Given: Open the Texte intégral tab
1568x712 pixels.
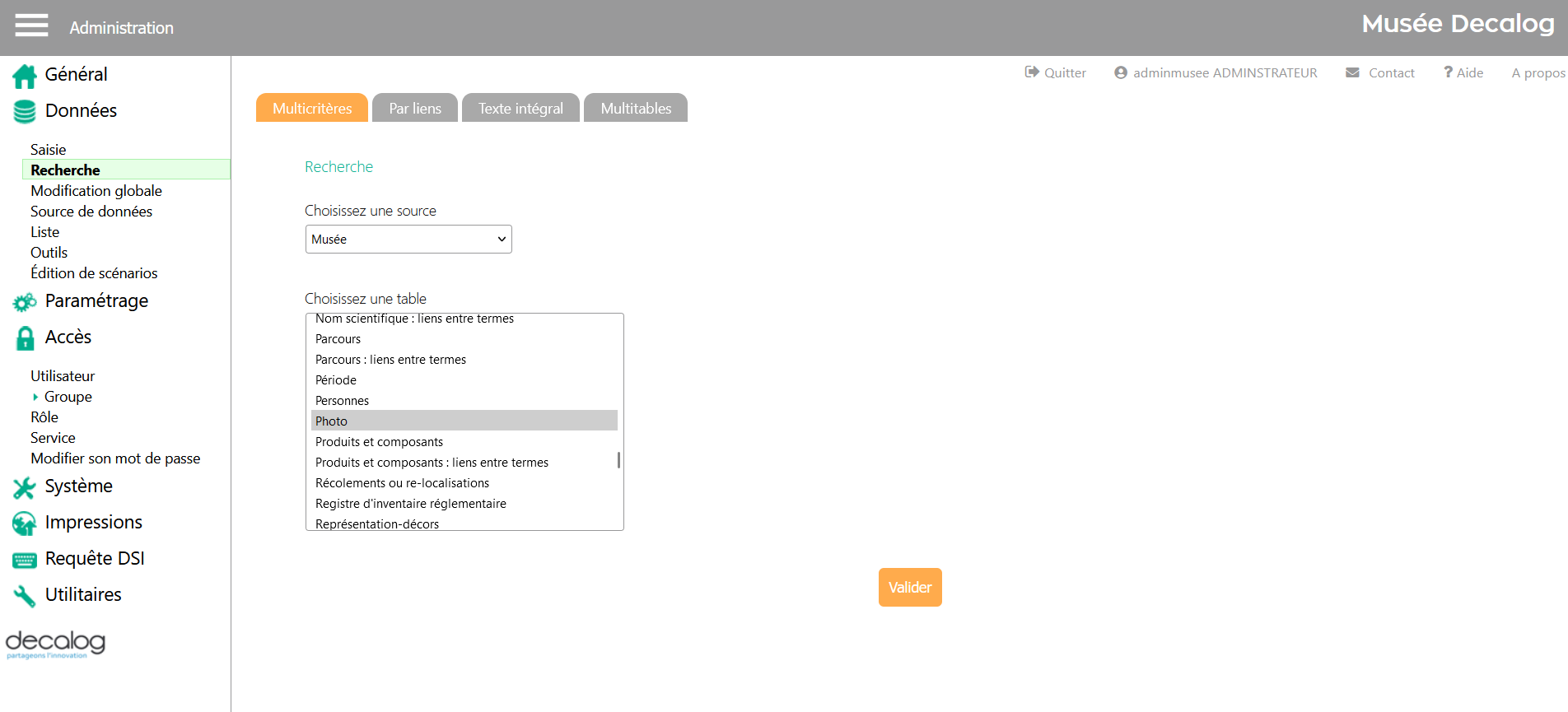Looking at the screenshot, I should tap(520, 109).
